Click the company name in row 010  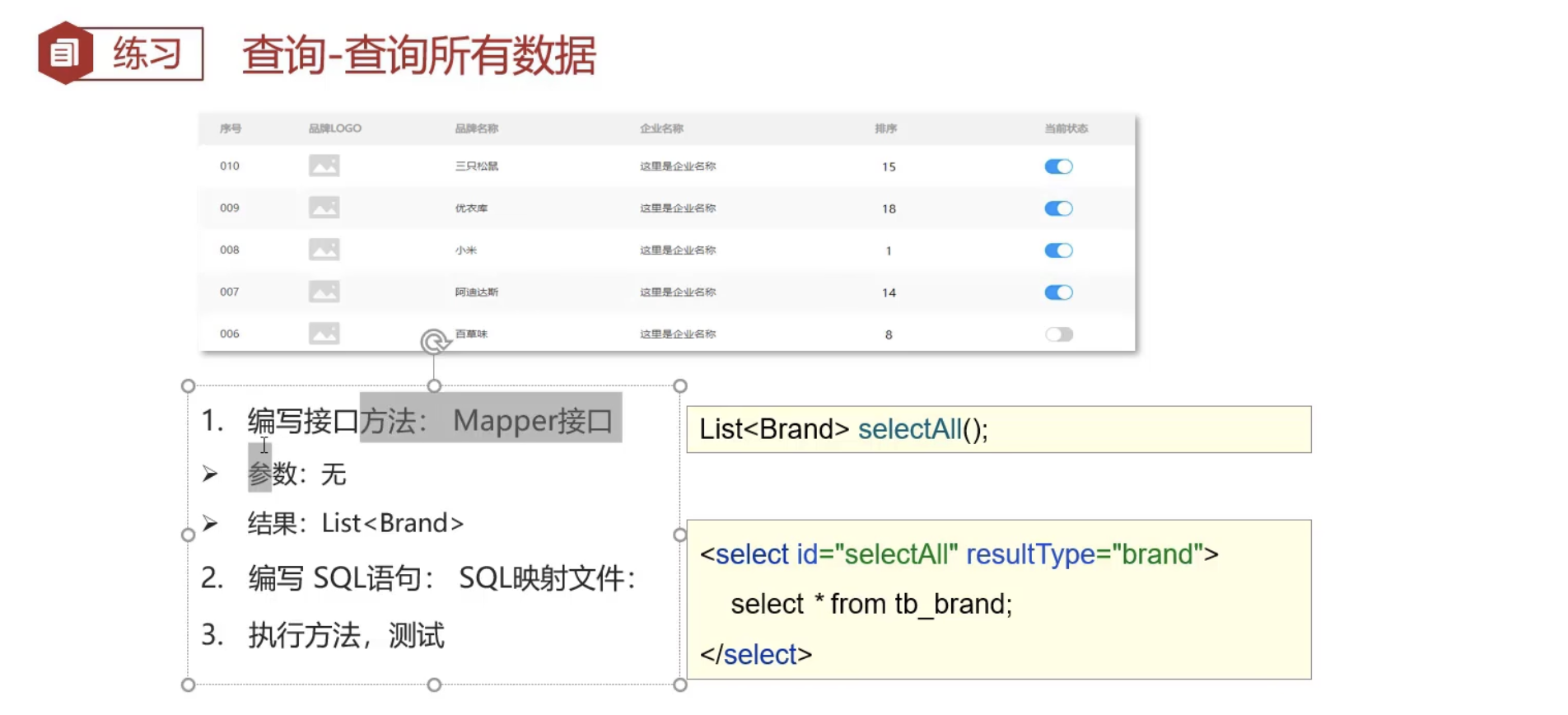click(x=678, y=166)
